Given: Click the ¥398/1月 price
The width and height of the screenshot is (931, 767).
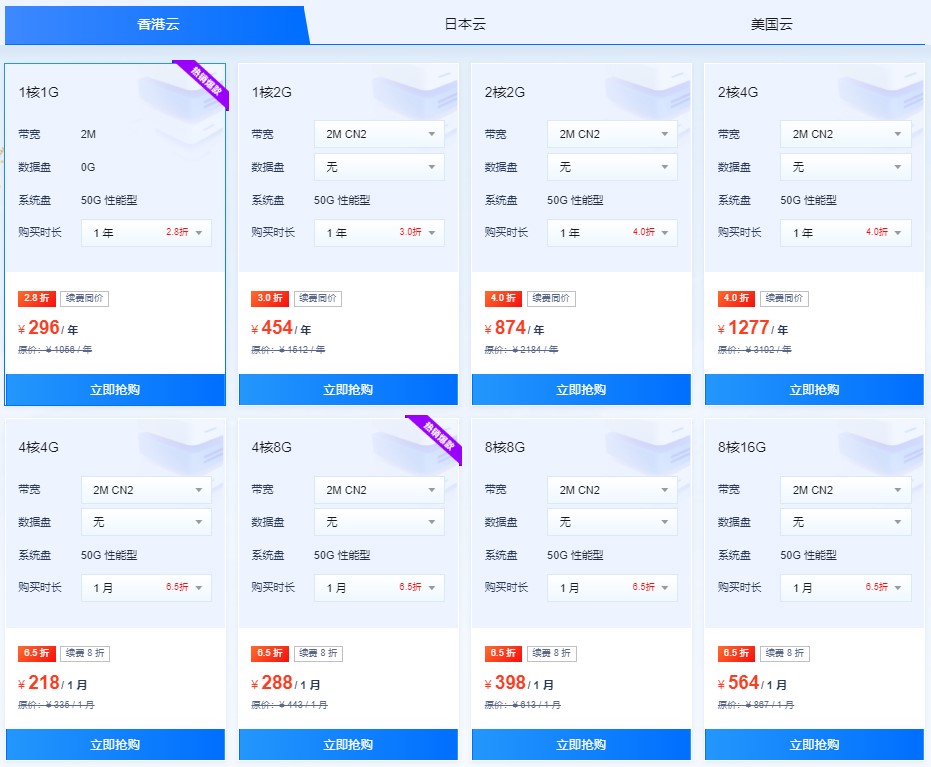Looking at the screenshot, I should coord(519,683).
